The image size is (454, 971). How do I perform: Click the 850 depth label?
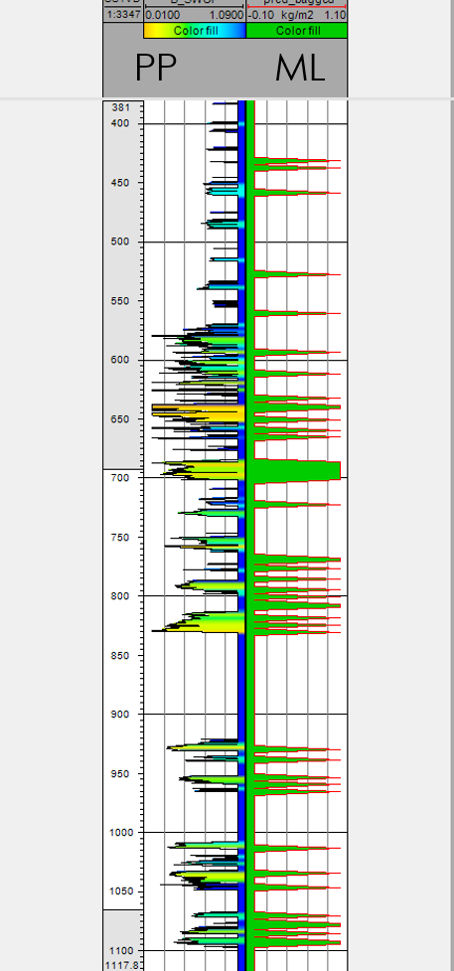pos(121,655)
